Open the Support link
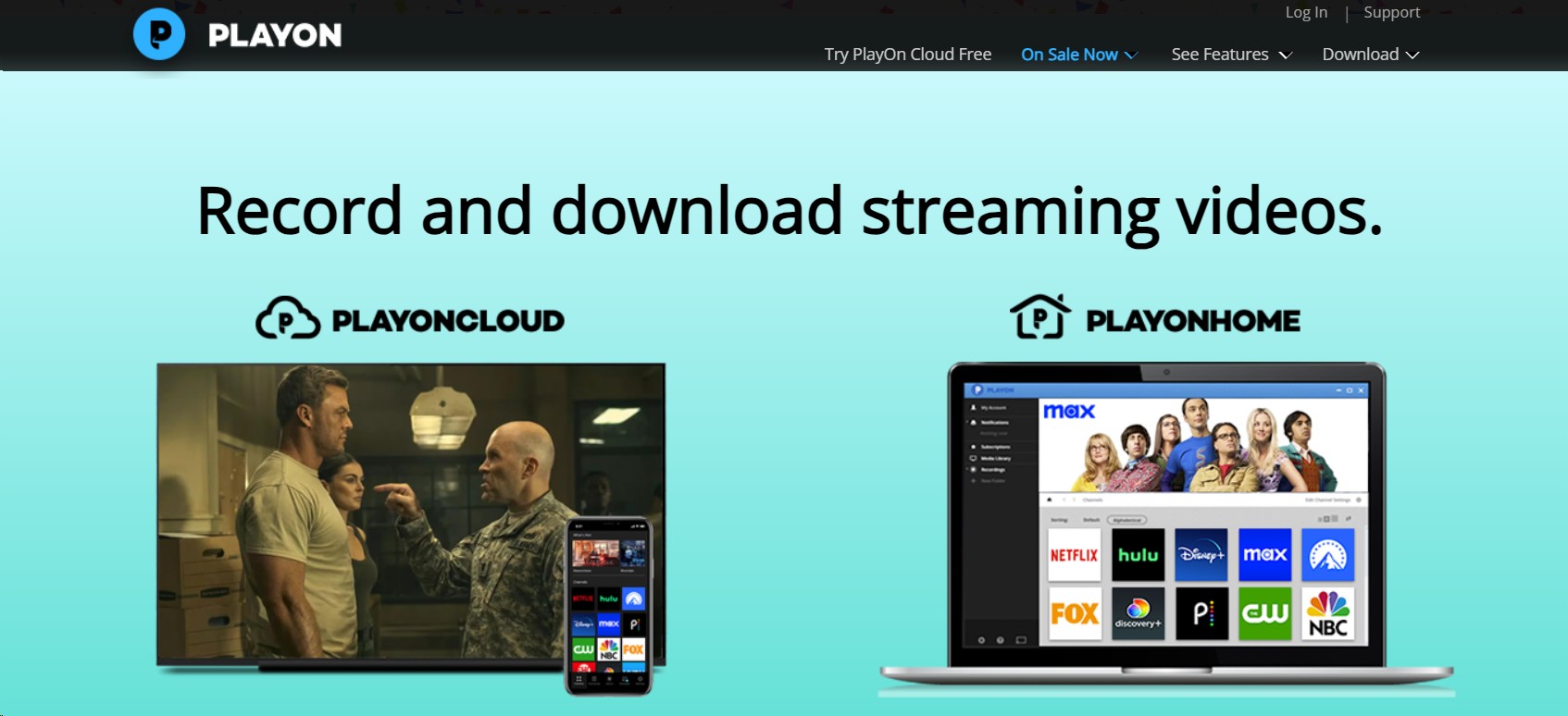 pos(1391,12)
